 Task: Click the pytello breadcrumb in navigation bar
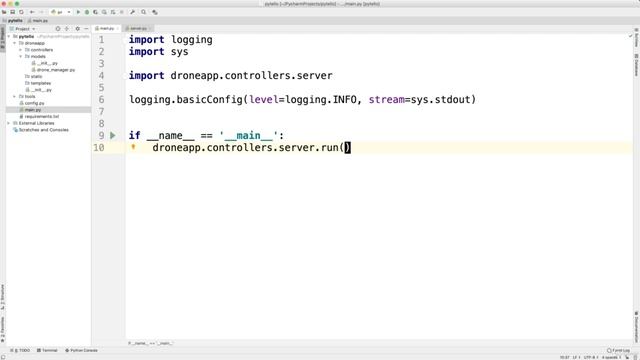[x=13, y=20]
